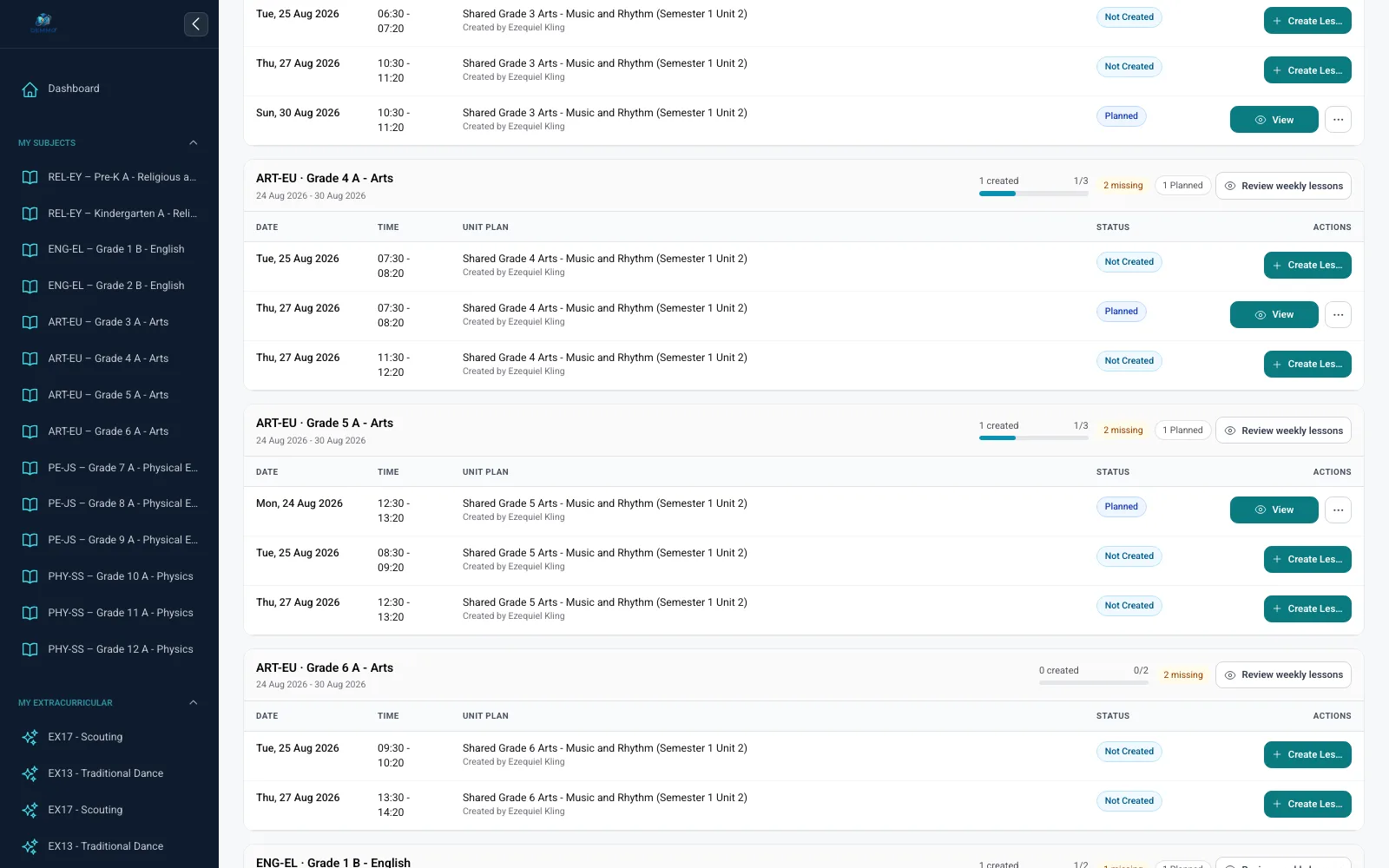Click sparkle icon of second EX13 - Traditional Dance

click(x=30, y=846)
